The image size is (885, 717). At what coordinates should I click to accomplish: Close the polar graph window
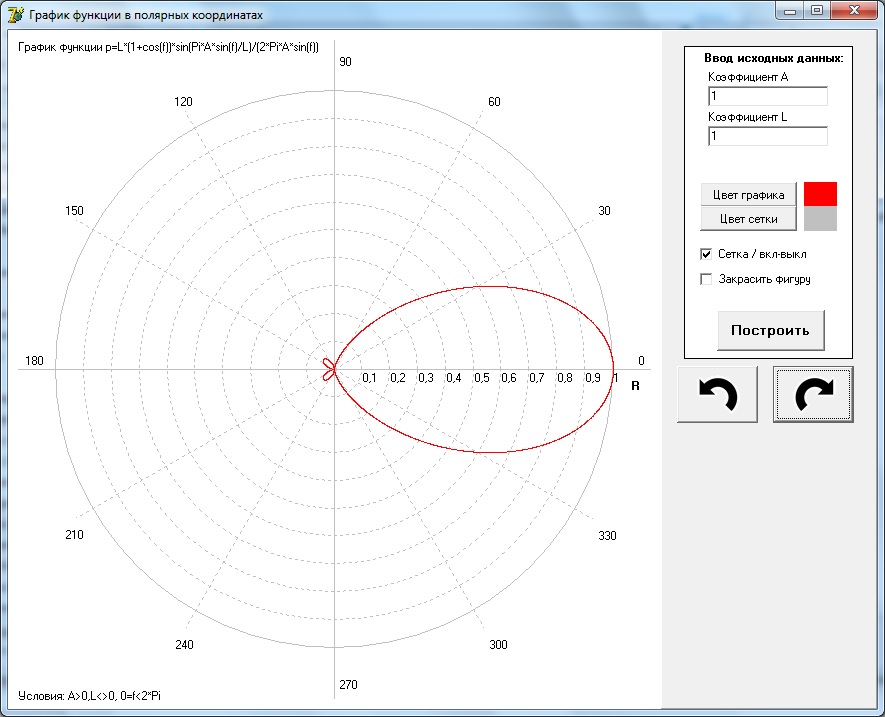pos(854,10)
